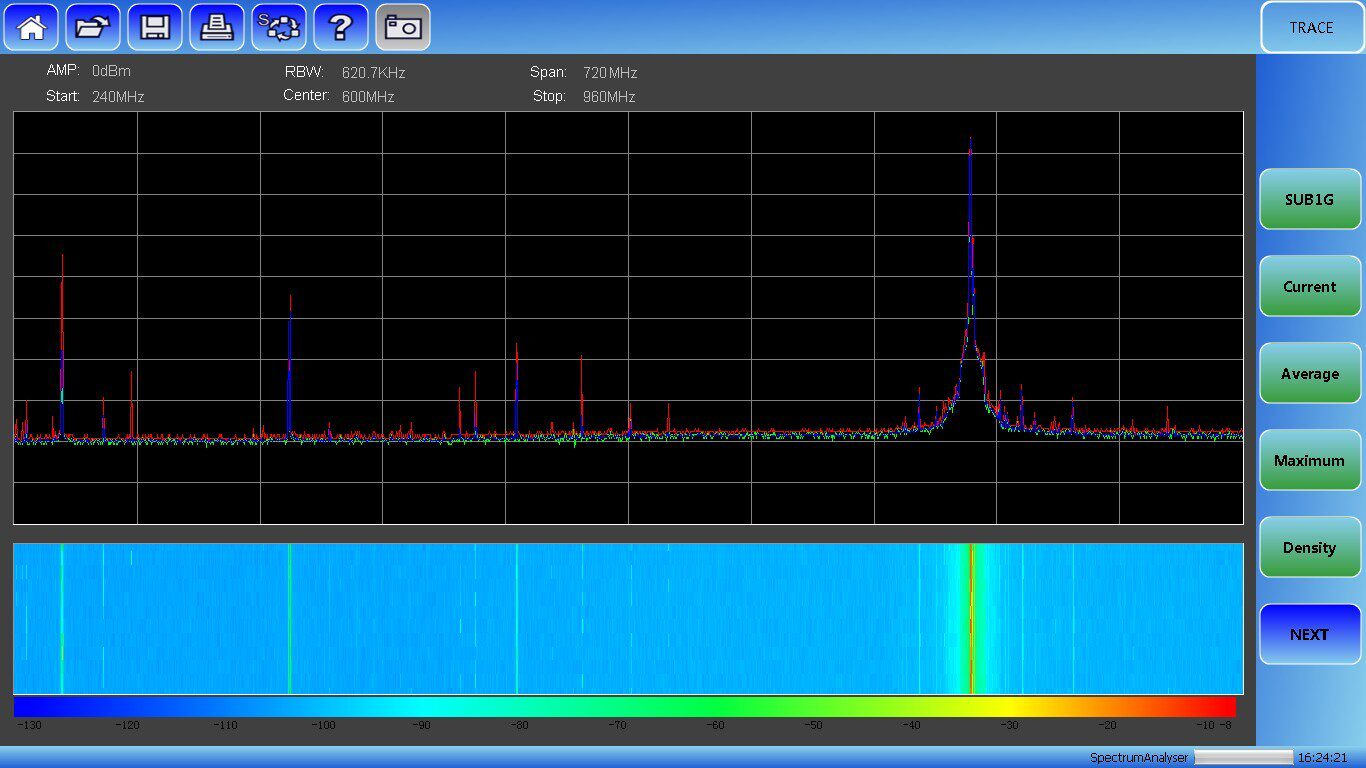Toggle the Average trace
This screenshot has width=1366, height=768.
(1310, 373)
